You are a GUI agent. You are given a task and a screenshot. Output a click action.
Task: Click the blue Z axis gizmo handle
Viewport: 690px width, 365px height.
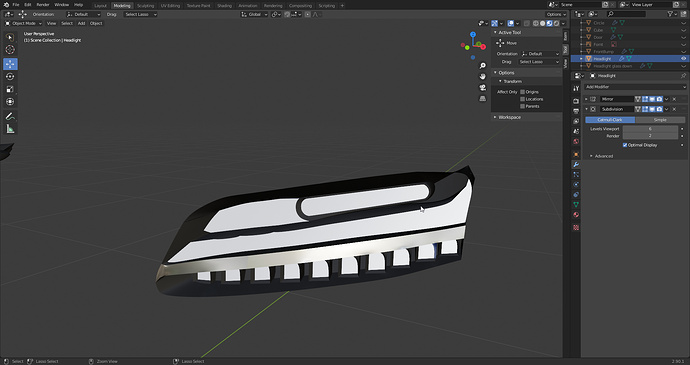473,34
